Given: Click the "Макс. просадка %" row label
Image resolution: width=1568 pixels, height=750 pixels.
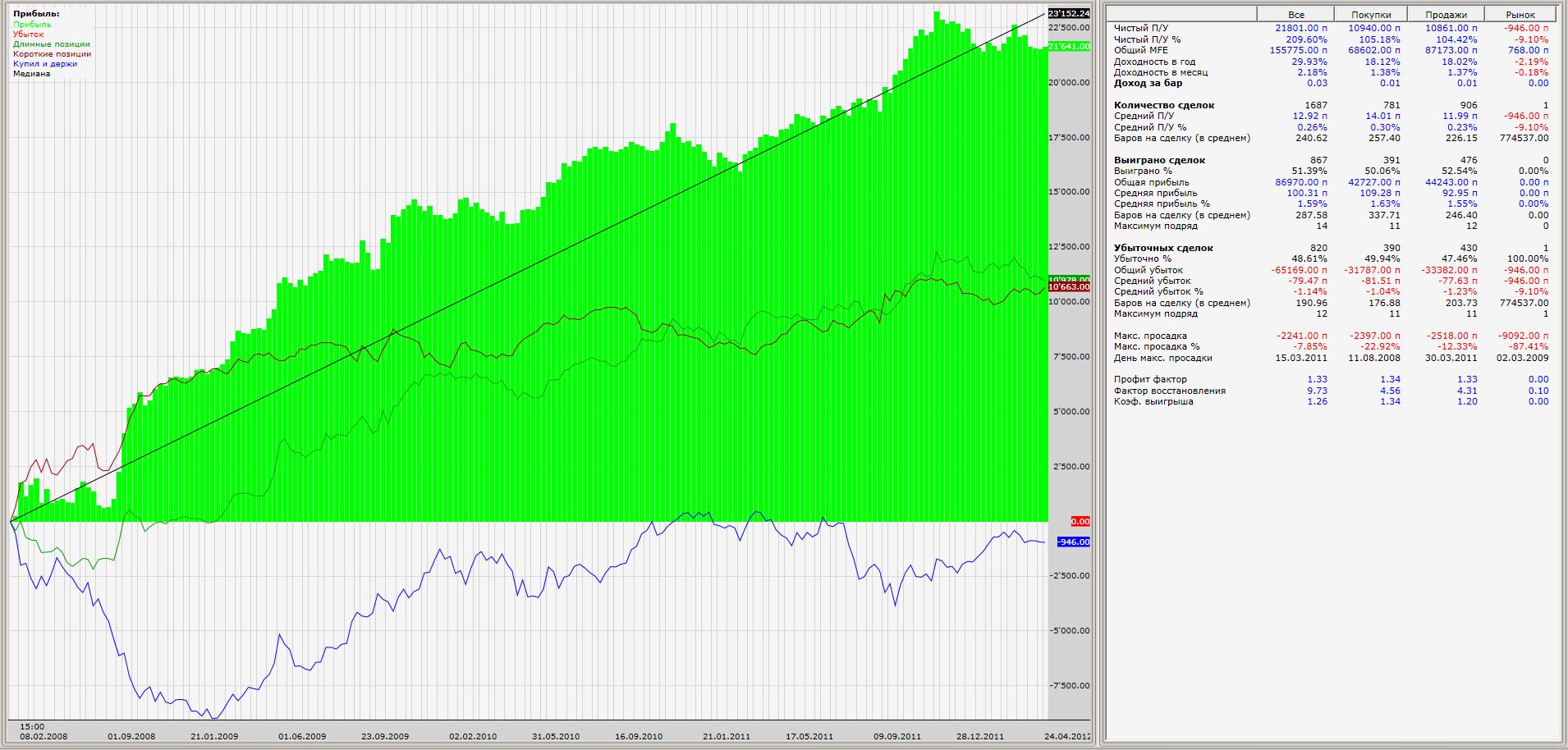Looking at the screenshot, I should pyautogui.click(x=1157, y=347).
